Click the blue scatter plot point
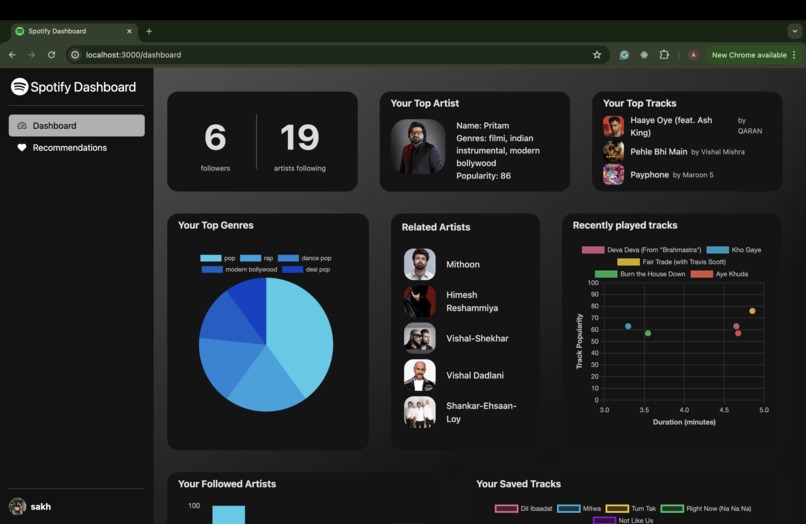806x524 pixels. pyautogui.click(x=628, y=326)
